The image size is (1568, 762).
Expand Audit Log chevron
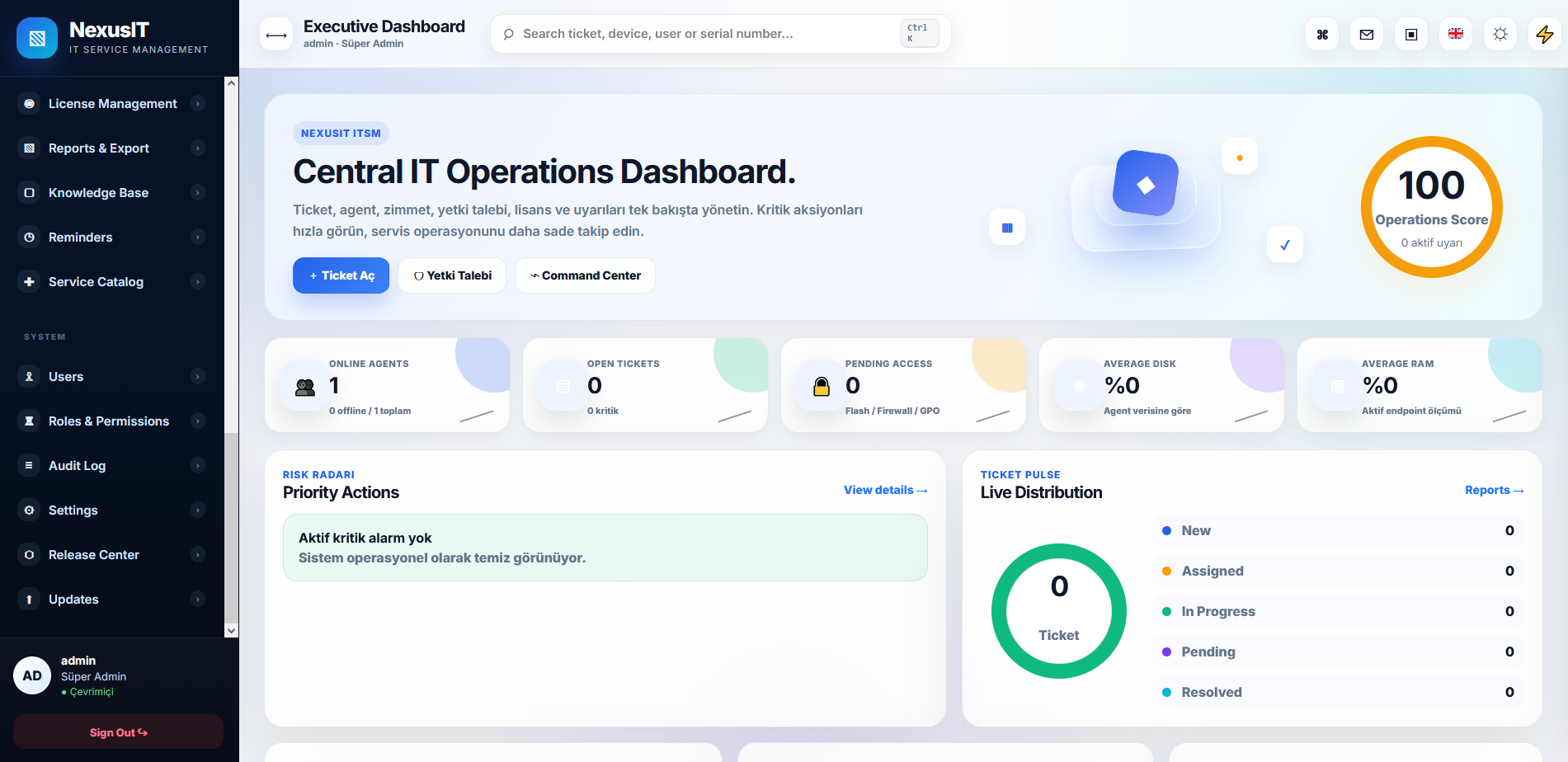198,466
